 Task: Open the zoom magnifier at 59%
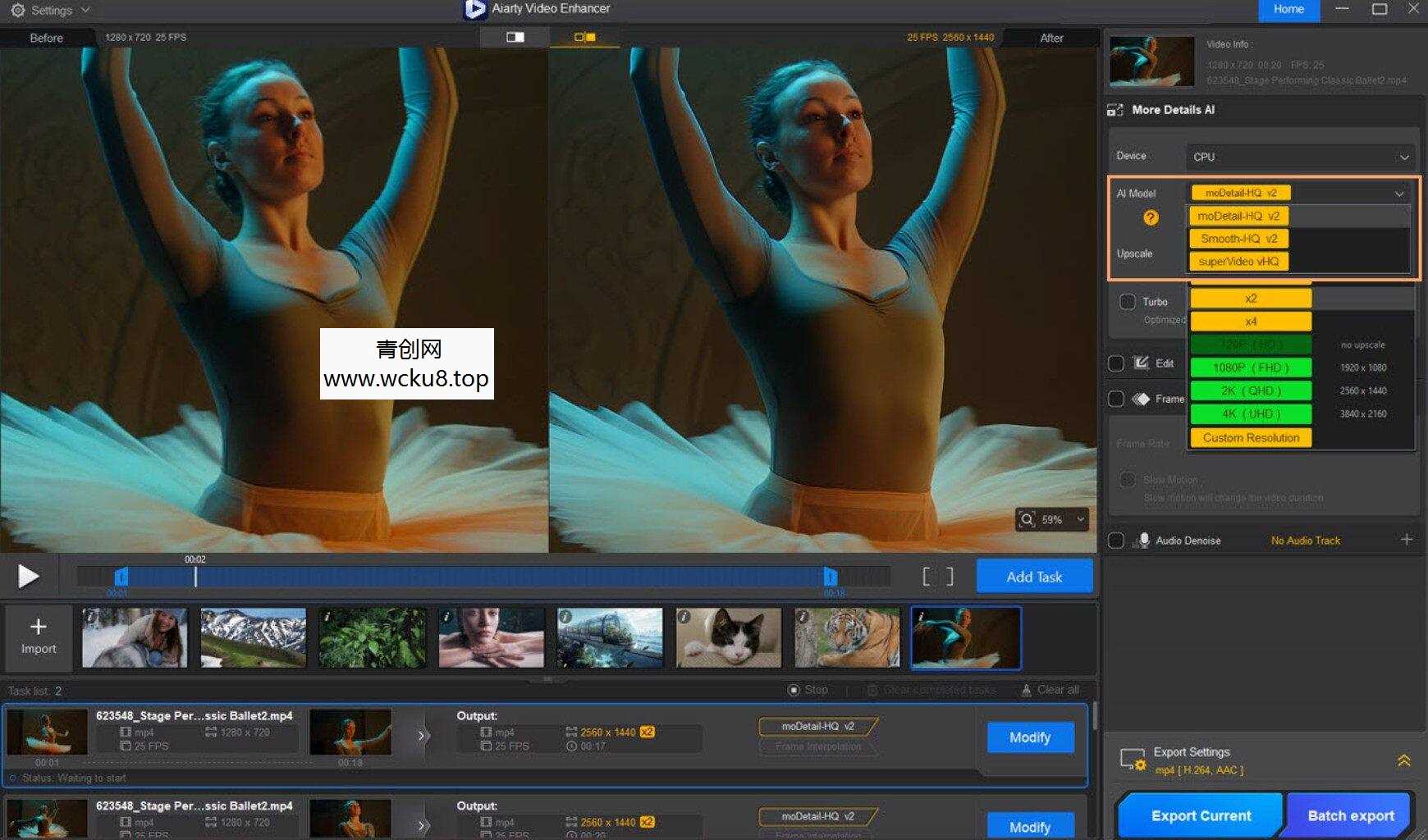click(x=1028, y=519)
